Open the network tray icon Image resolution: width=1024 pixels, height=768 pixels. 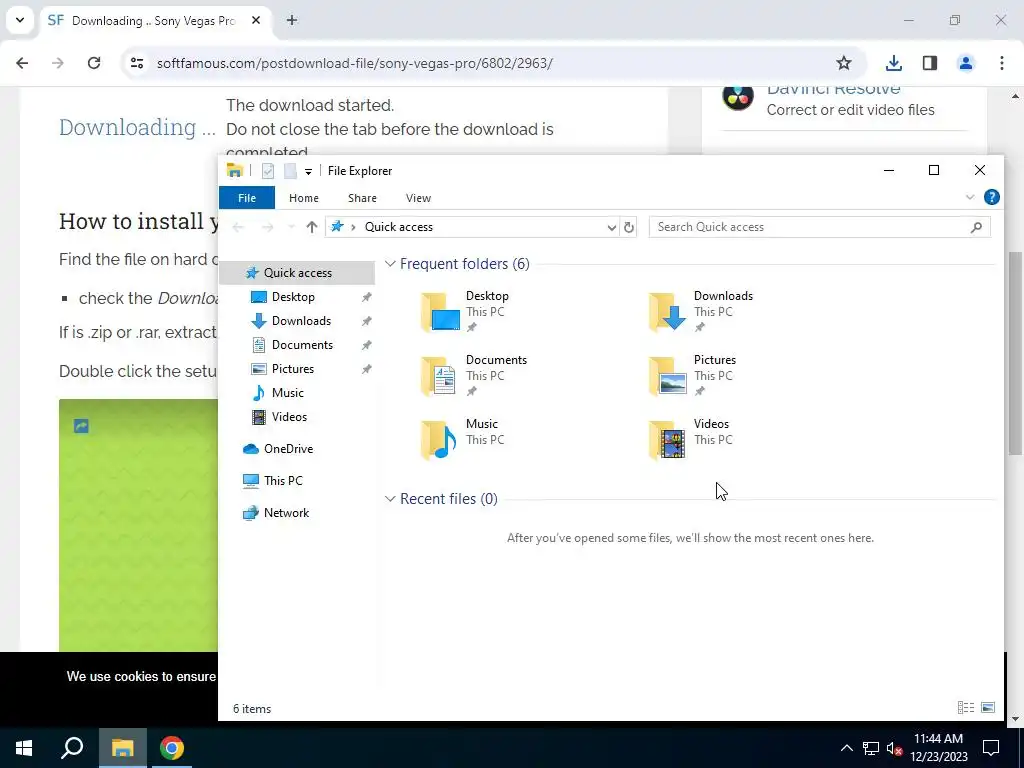click(871, 748)
